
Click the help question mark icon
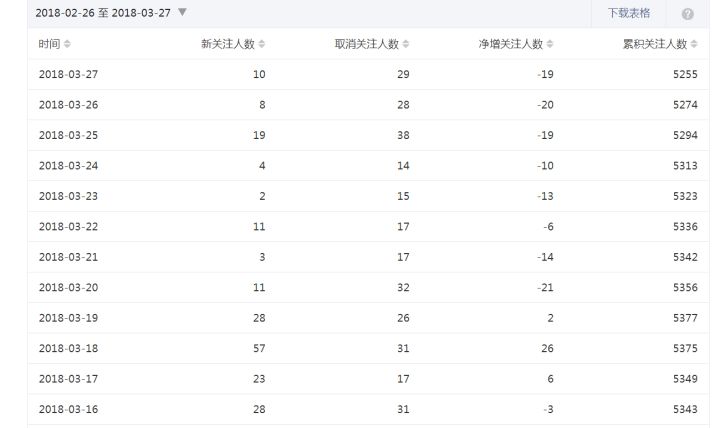[687, 14]
